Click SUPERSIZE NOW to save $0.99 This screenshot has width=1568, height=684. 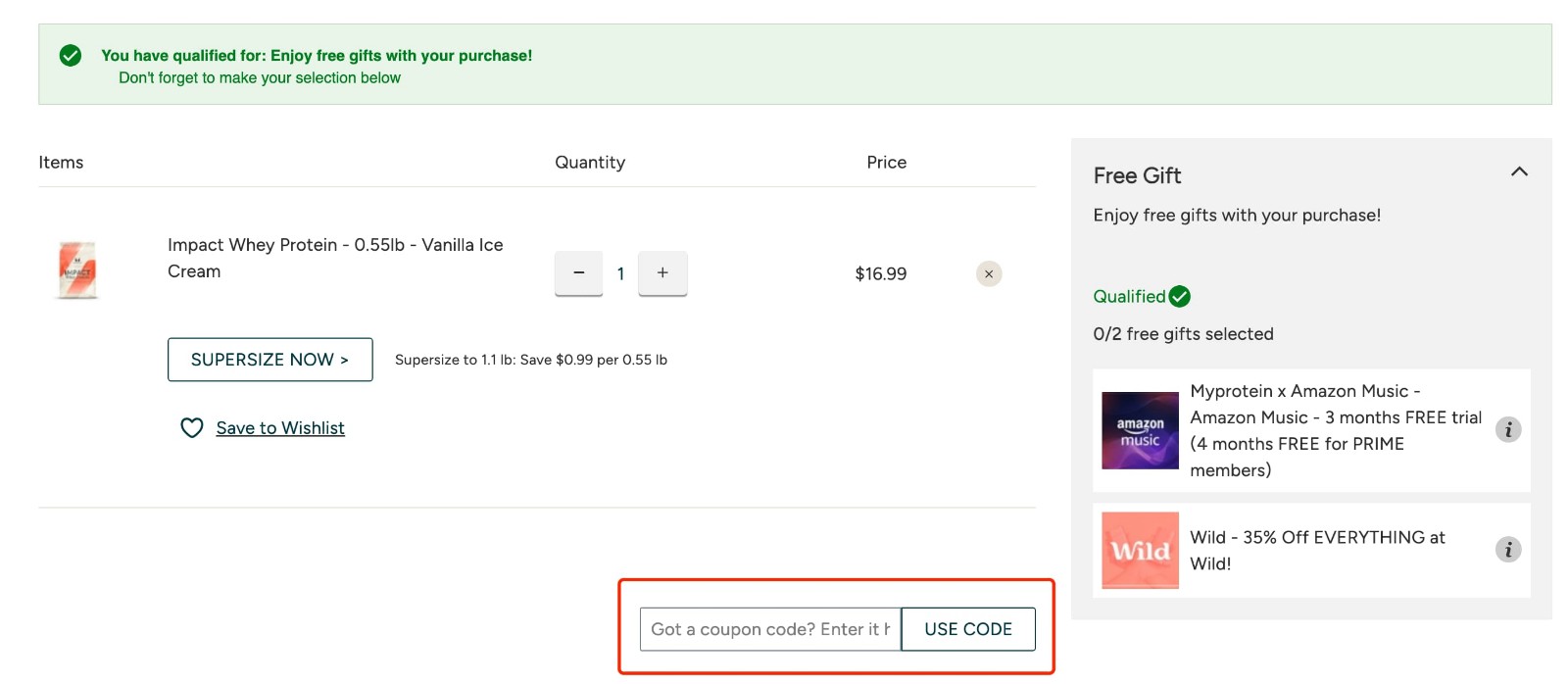click(x=269, y=360)
